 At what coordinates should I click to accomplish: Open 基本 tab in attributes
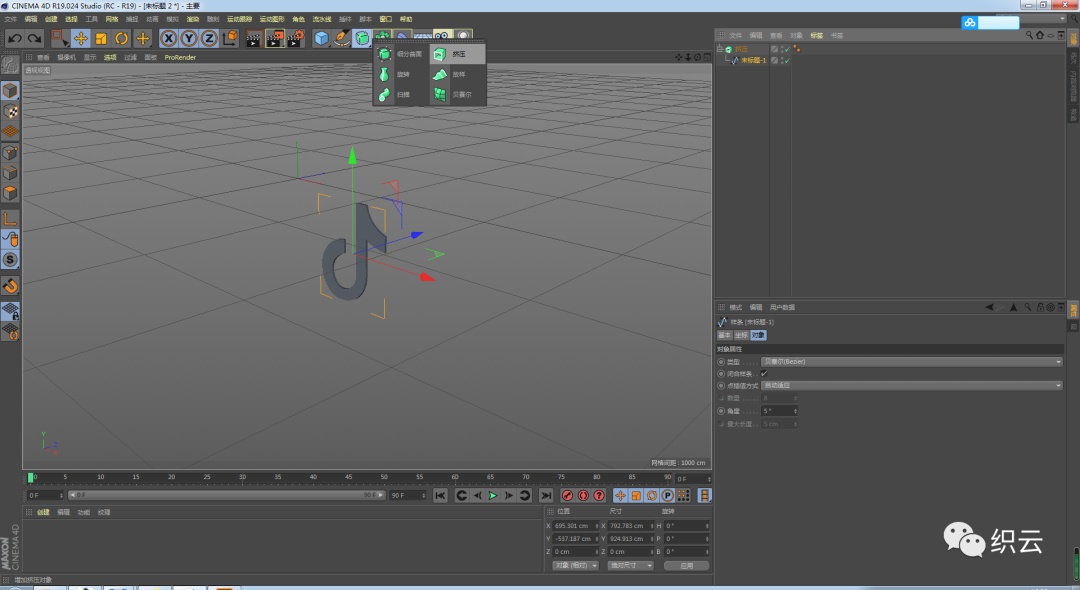click(x=725, y=335)
